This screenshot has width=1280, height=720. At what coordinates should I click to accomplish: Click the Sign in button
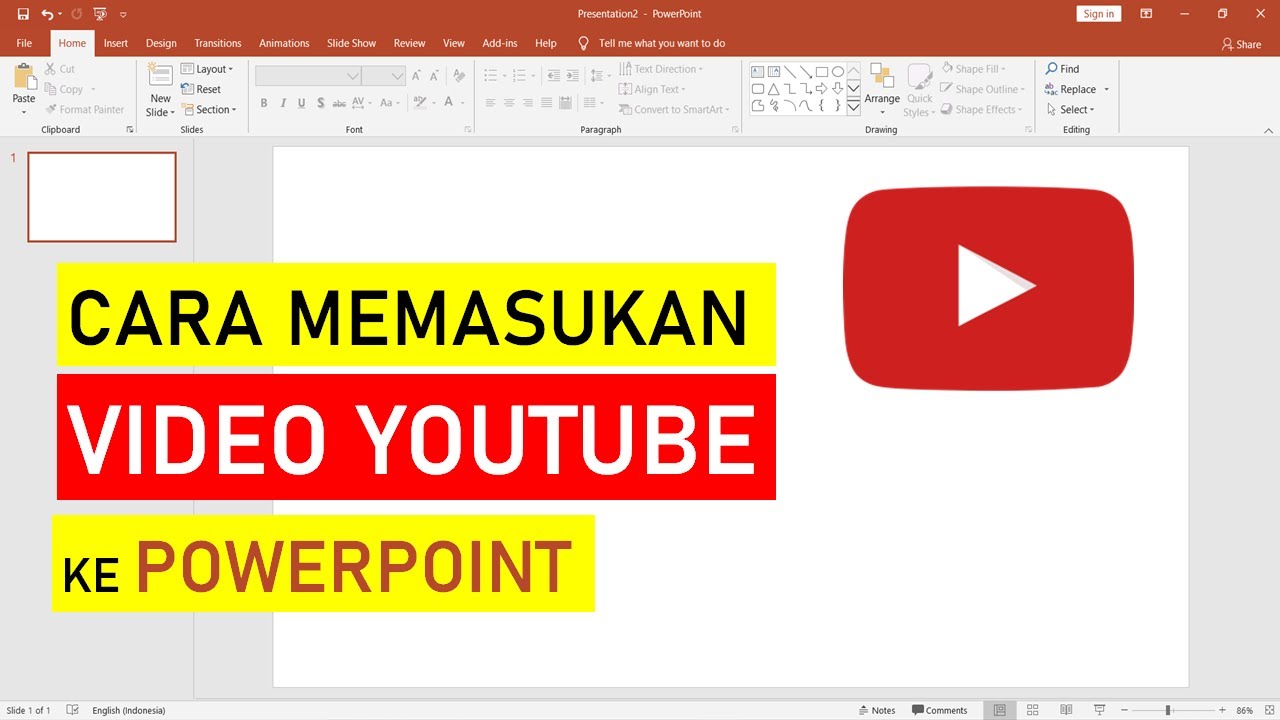click(1098, 14)
